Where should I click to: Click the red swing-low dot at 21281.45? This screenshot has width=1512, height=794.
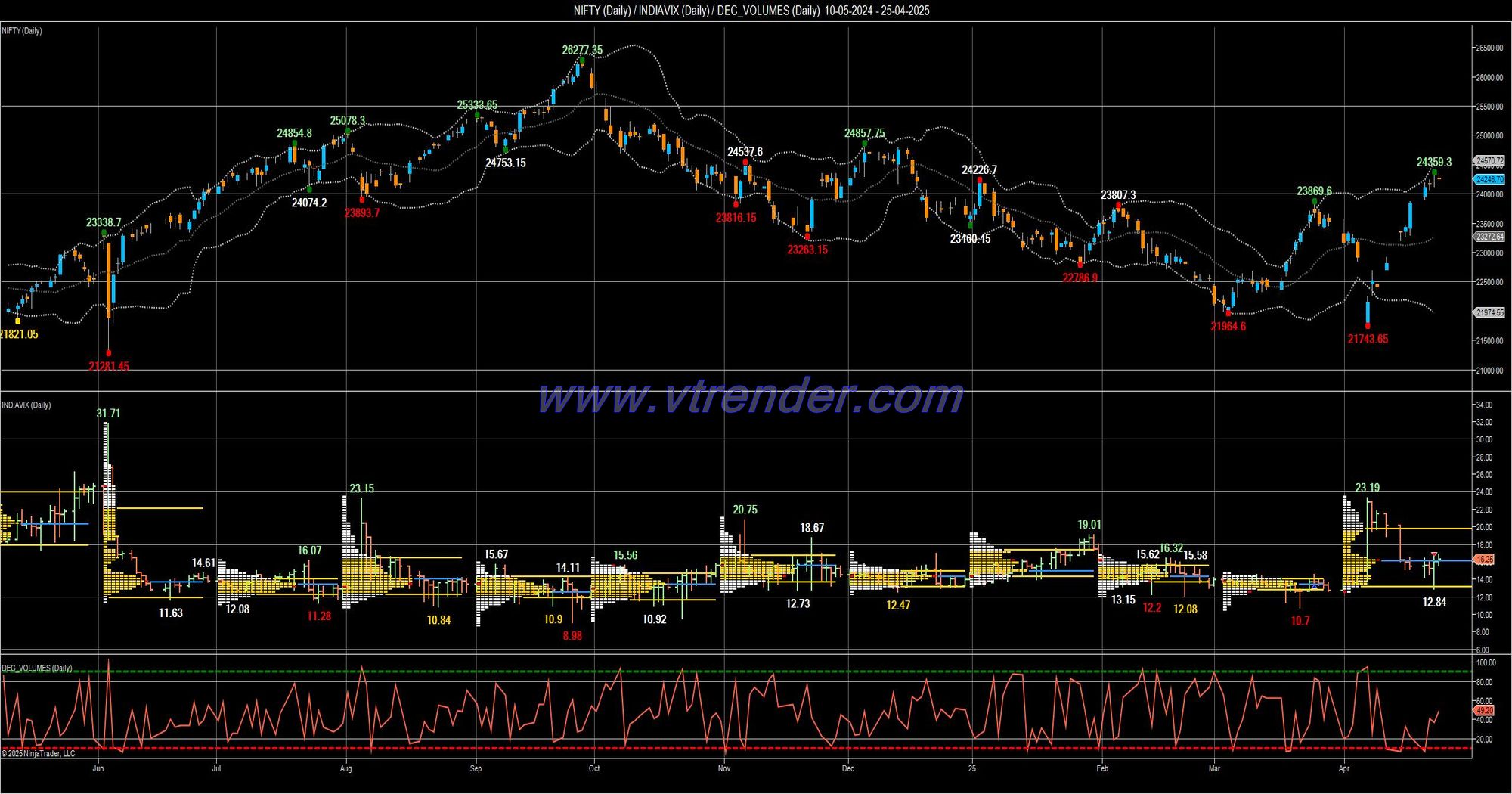[109, 353]
